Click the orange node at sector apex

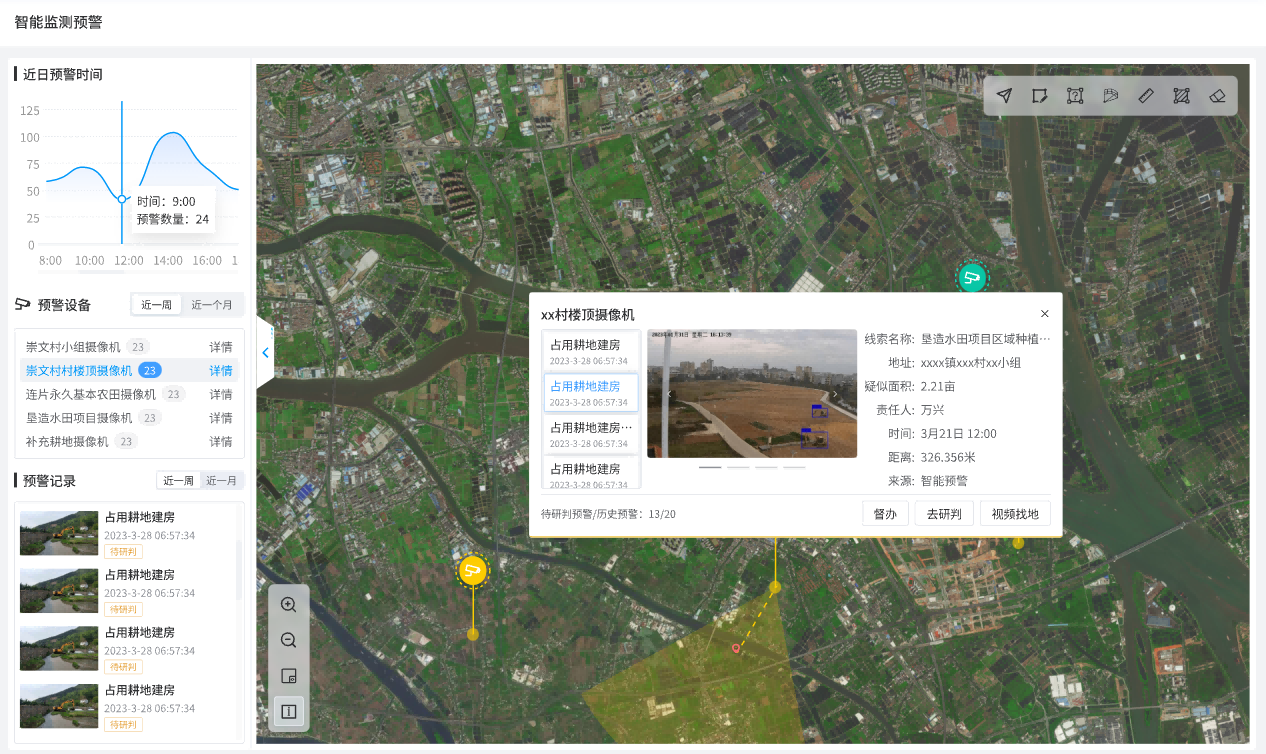tap(775, 587)
